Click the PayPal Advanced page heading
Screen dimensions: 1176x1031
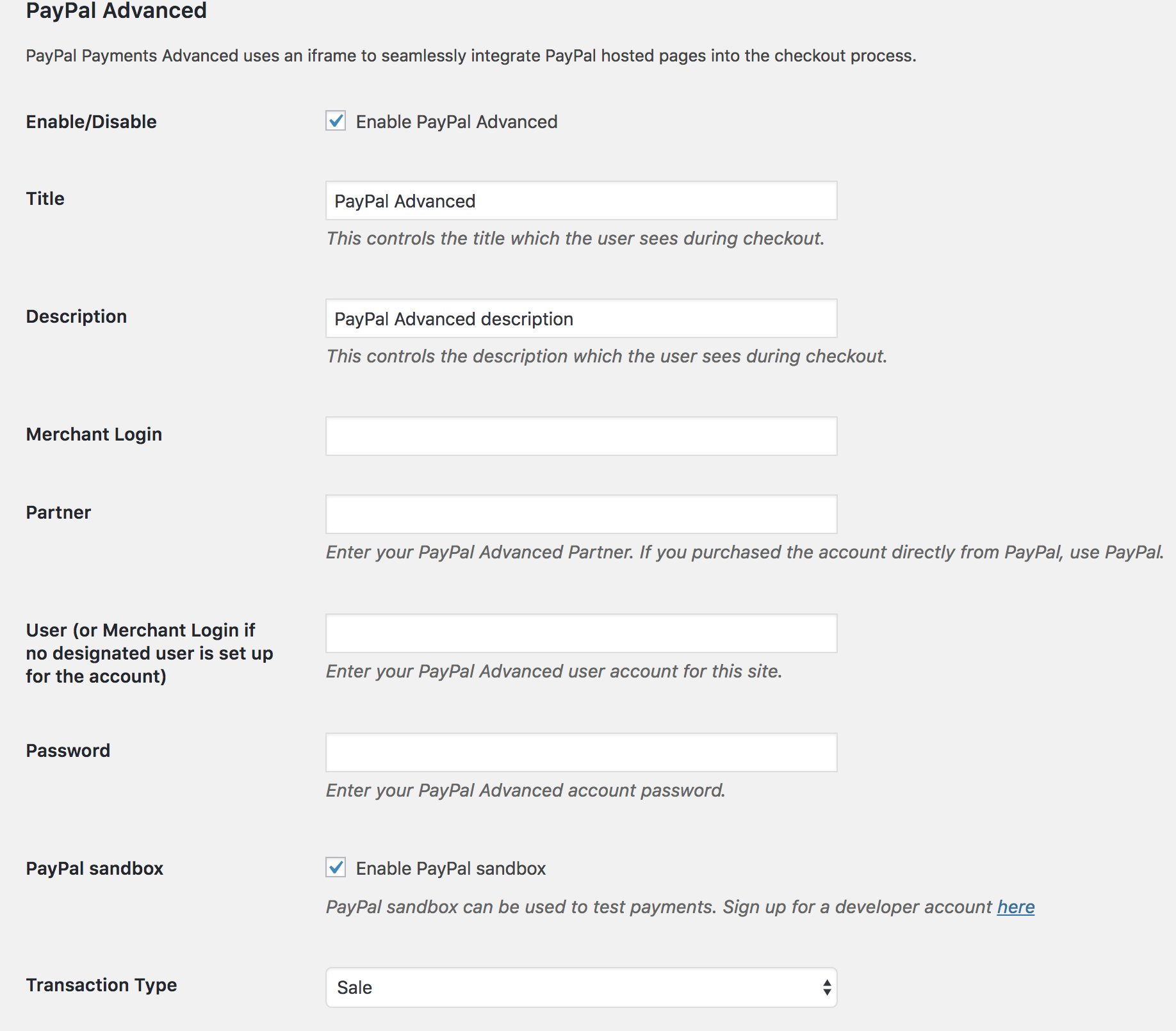point(116,10)
